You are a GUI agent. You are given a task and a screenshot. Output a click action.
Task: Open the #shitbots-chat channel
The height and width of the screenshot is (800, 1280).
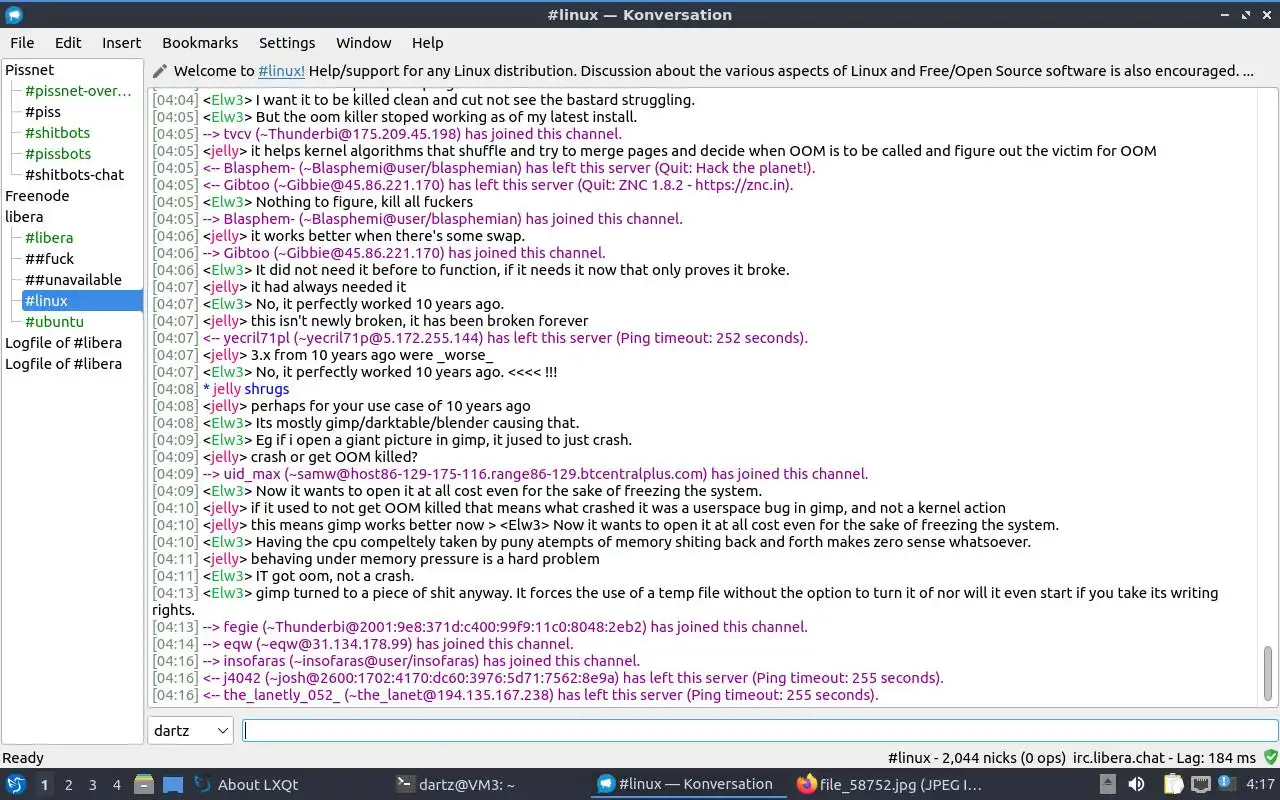[74, 175]
